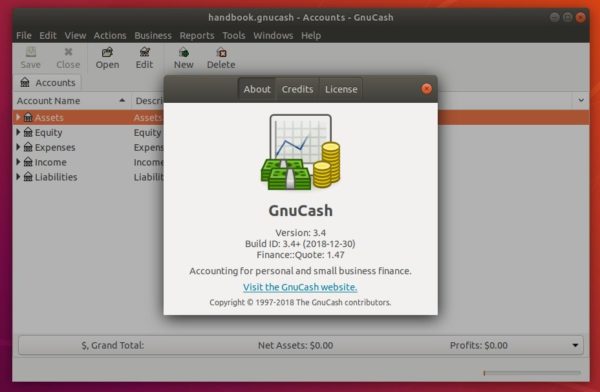Click the bank icon beside Expenses

(28, 147)
